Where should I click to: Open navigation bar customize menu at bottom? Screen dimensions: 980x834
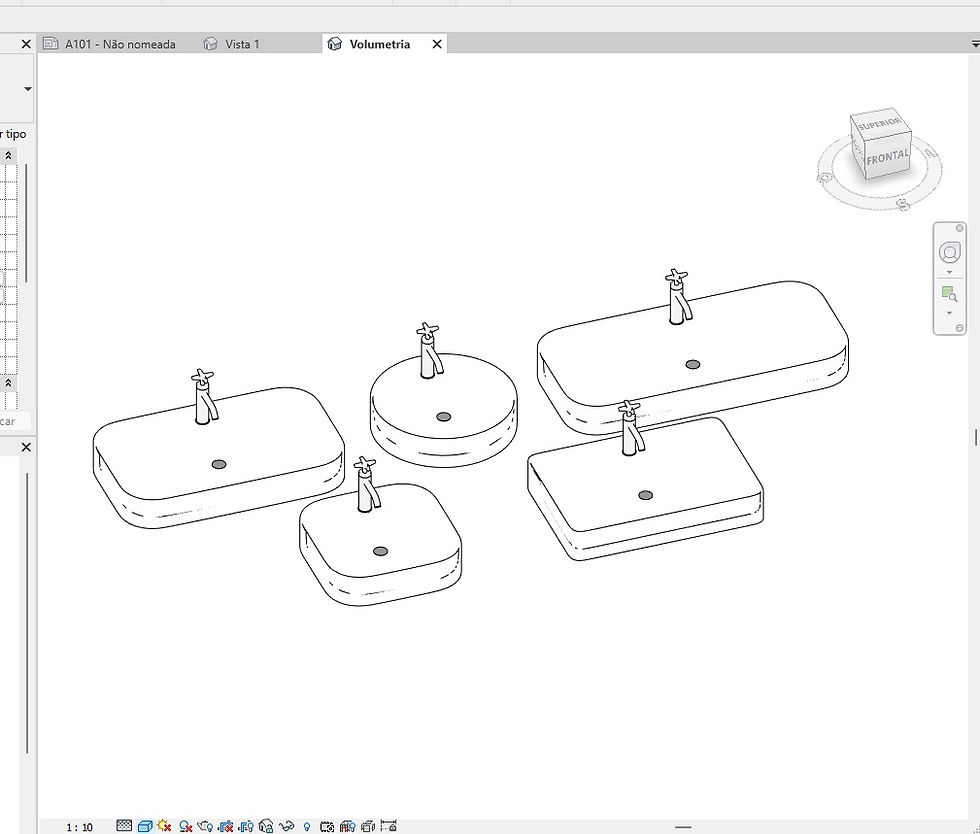point(959,328)
